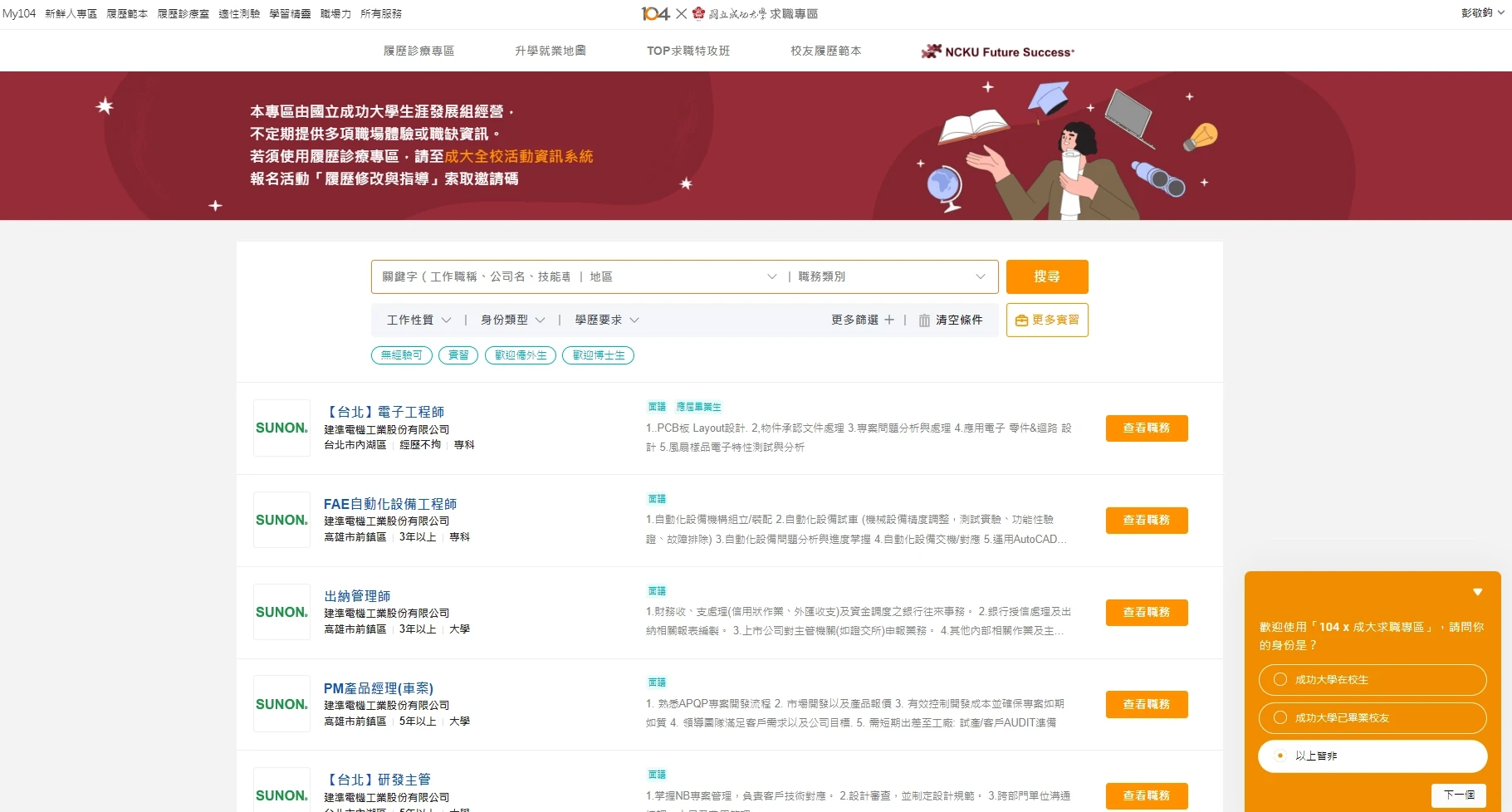Open job title 出納管理師
The height and width of the screenshot is (812, 1512).
pos(357,596)
